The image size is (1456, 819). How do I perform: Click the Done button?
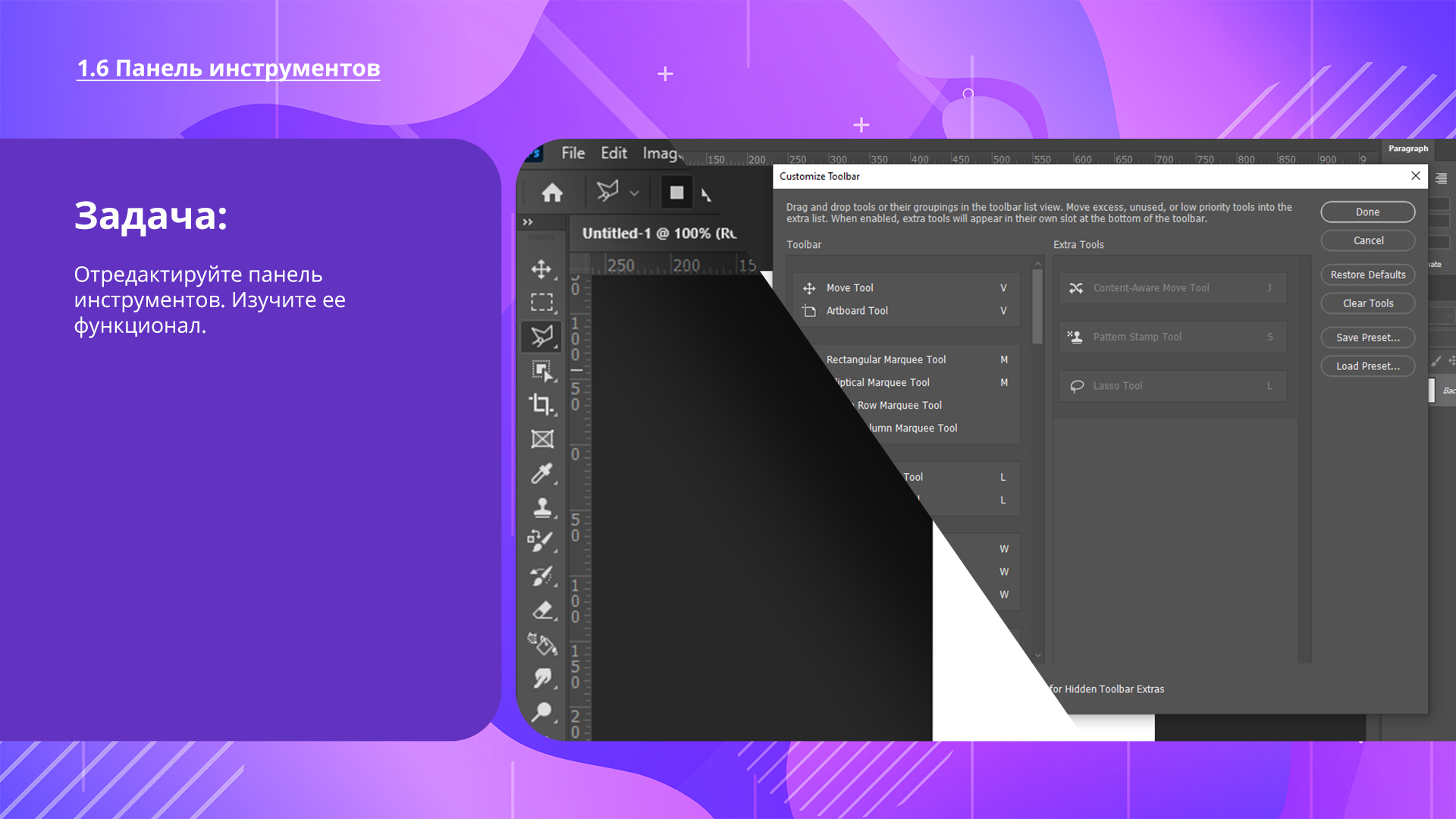1367,212
